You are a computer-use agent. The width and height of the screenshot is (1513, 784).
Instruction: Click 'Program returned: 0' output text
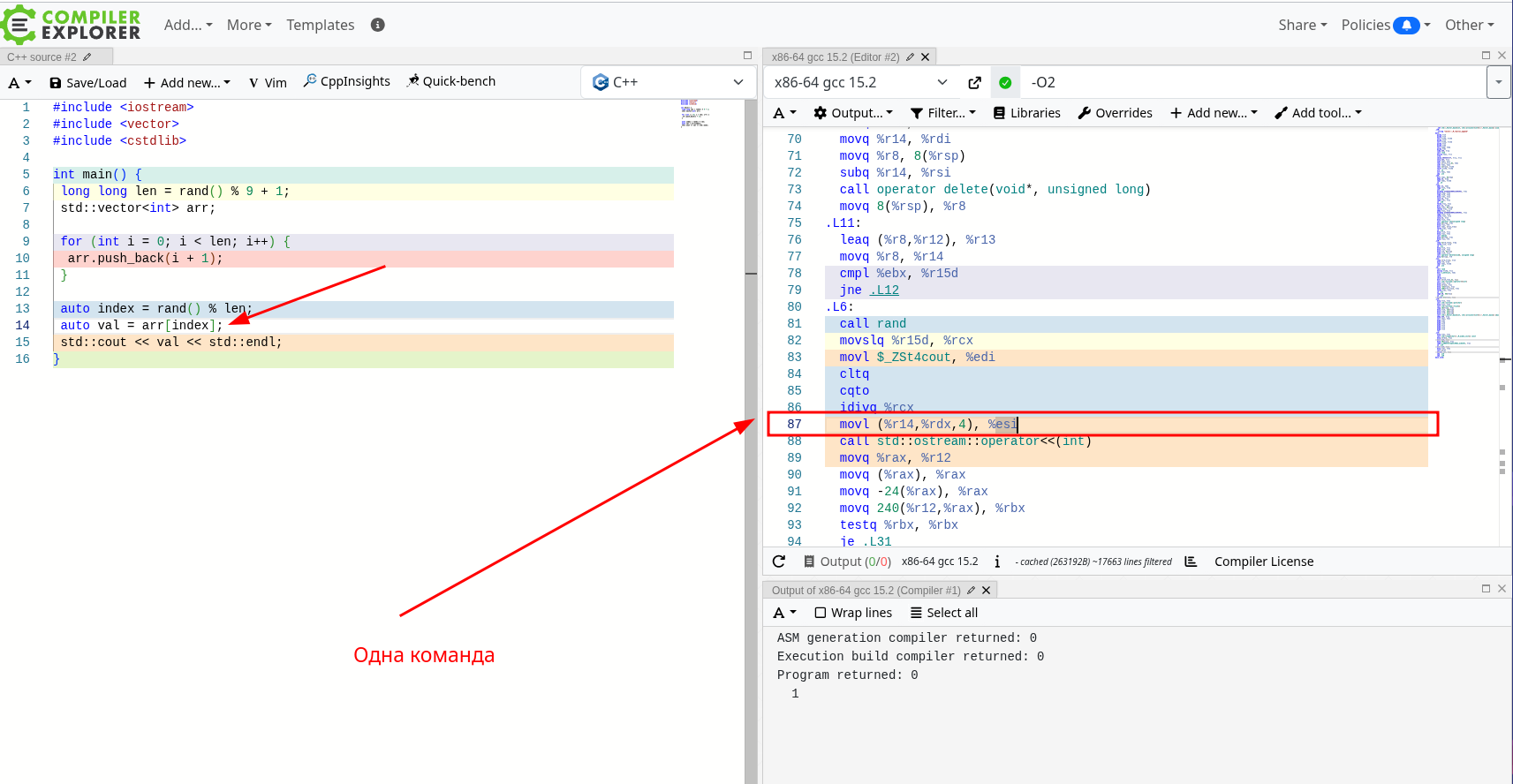coord(847,675)
